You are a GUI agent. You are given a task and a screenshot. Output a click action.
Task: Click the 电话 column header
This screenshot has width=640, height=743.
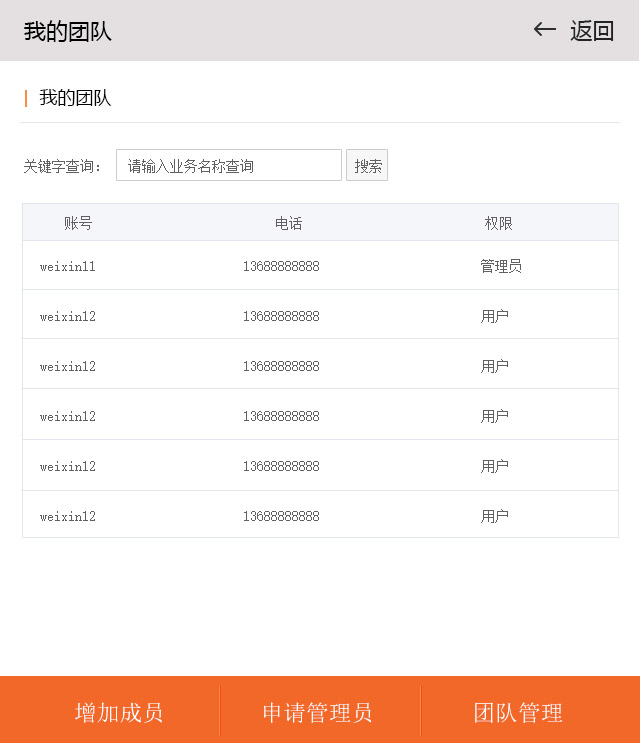pos(288,223)
